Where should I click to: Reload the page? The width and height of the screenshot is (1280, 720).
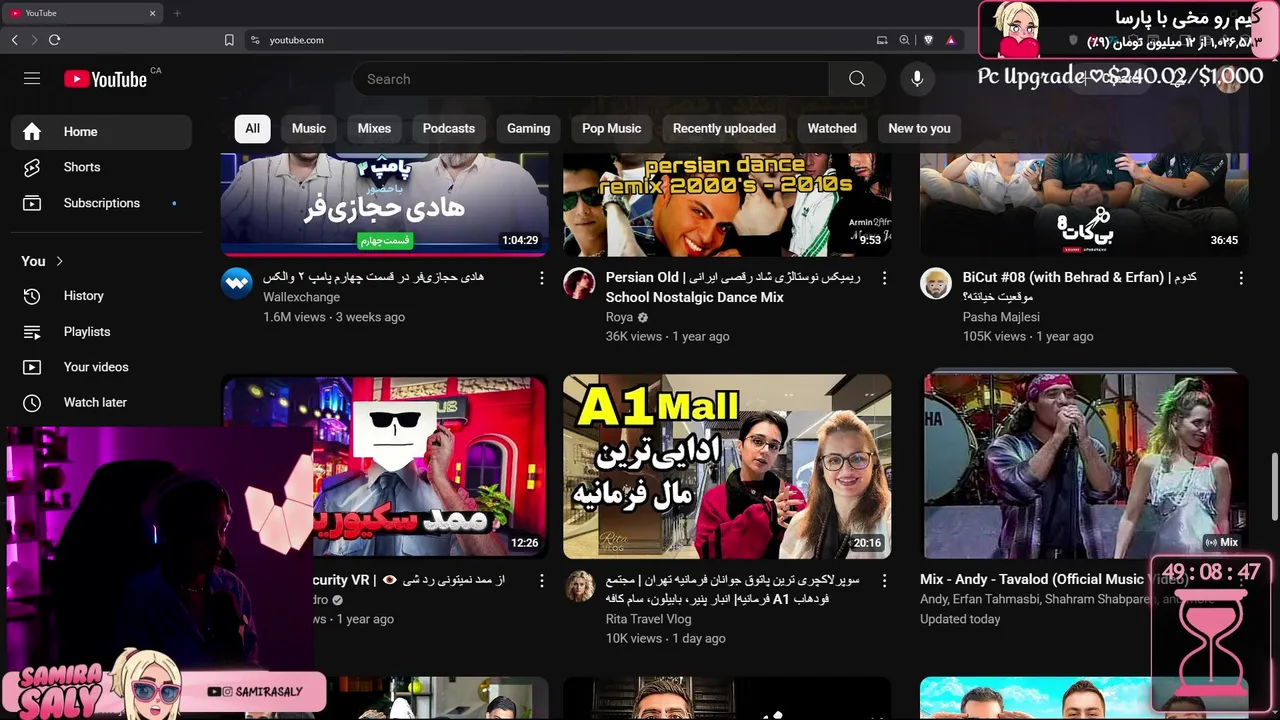(54, 40)
